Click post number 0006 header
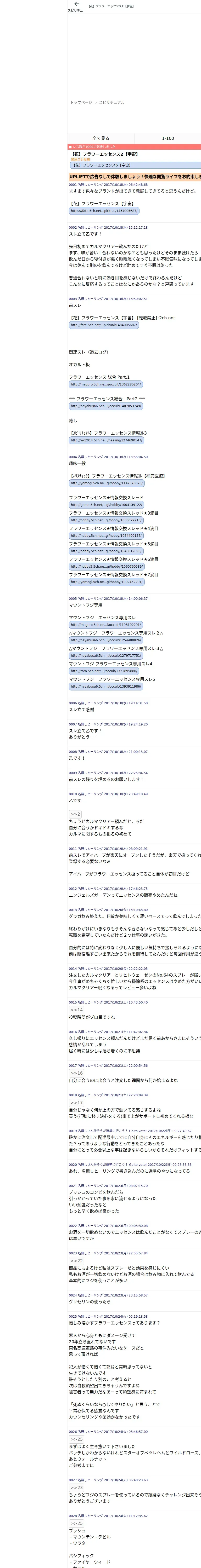 coord(108,703)
